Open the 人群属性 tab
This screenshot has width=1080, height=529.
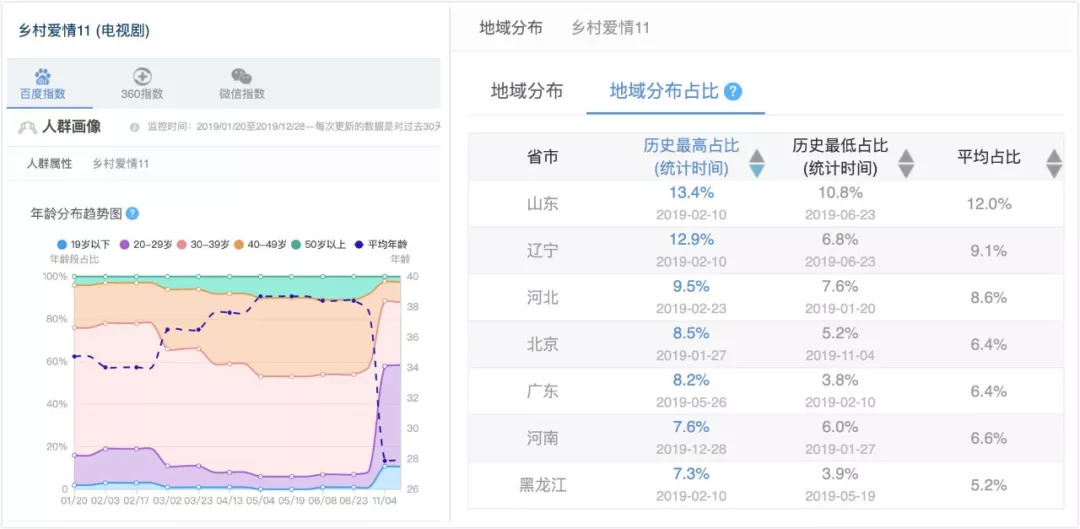click(x=49, y=163)
